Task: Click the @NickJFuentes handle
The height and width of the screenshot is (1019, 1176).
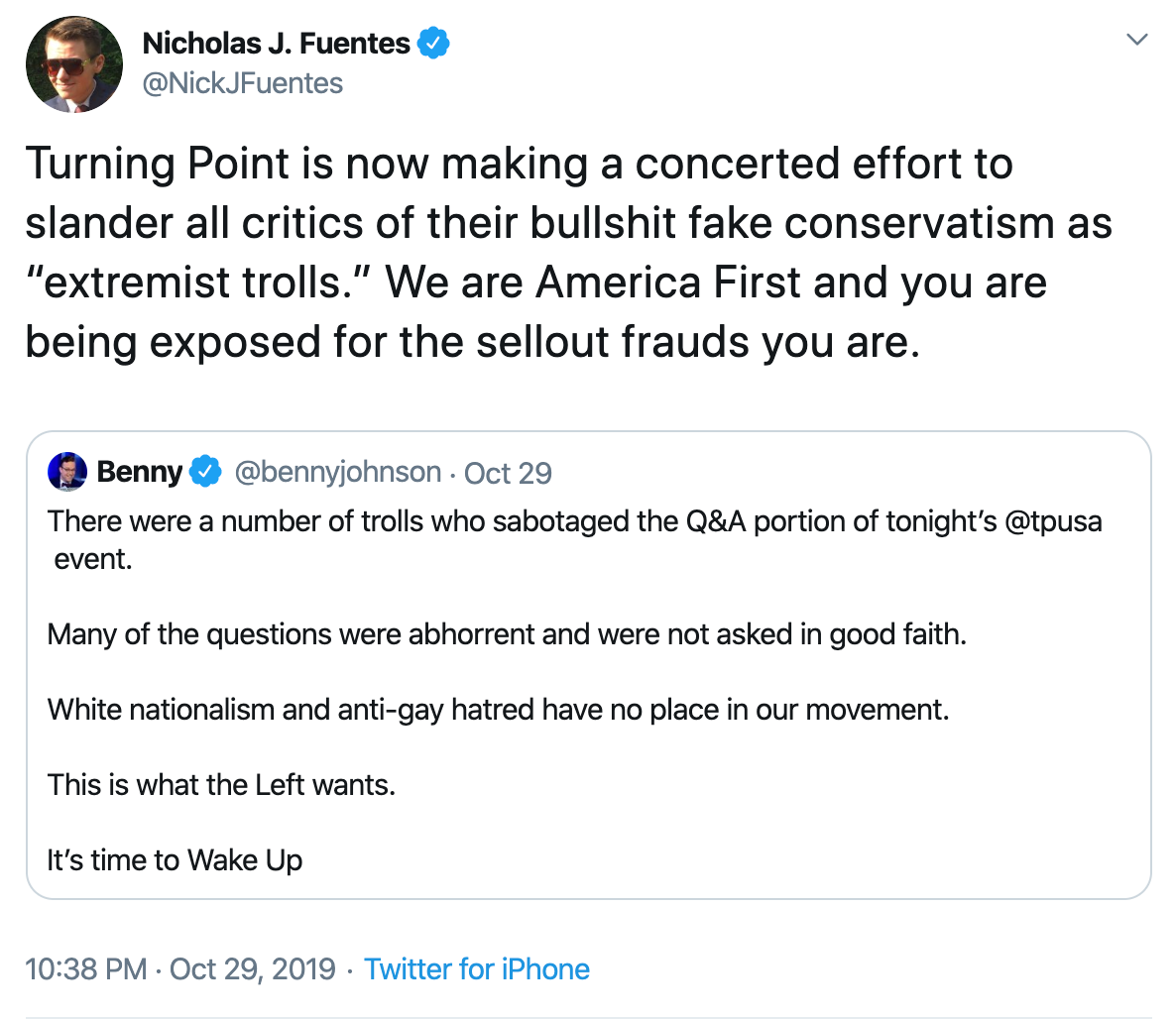Action: [243, 83]
